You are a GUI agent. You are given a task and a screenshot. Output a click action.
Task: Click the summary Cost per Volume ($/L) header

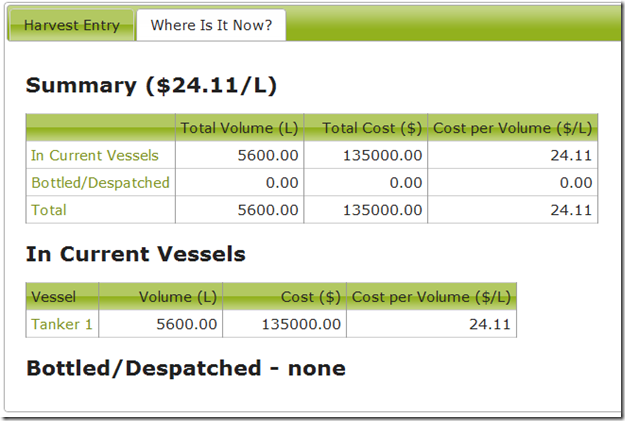pyautogui.click(x=513, y=128)
